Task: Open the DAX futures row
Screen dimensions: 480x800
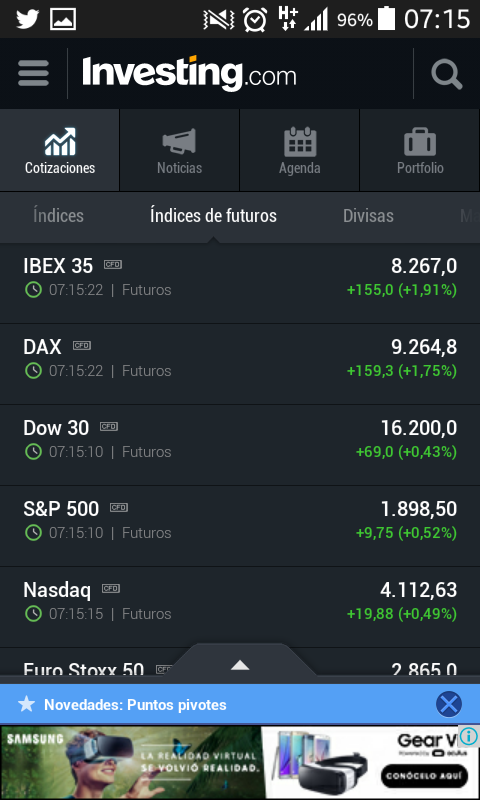Action: (240, 364)
